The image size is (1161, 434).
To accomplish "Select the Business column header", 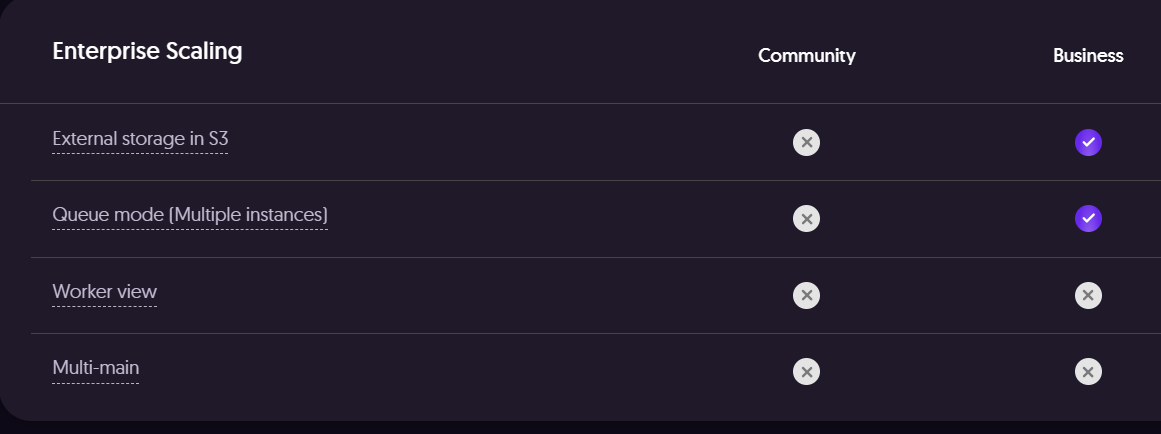I will coord(1088,56).
